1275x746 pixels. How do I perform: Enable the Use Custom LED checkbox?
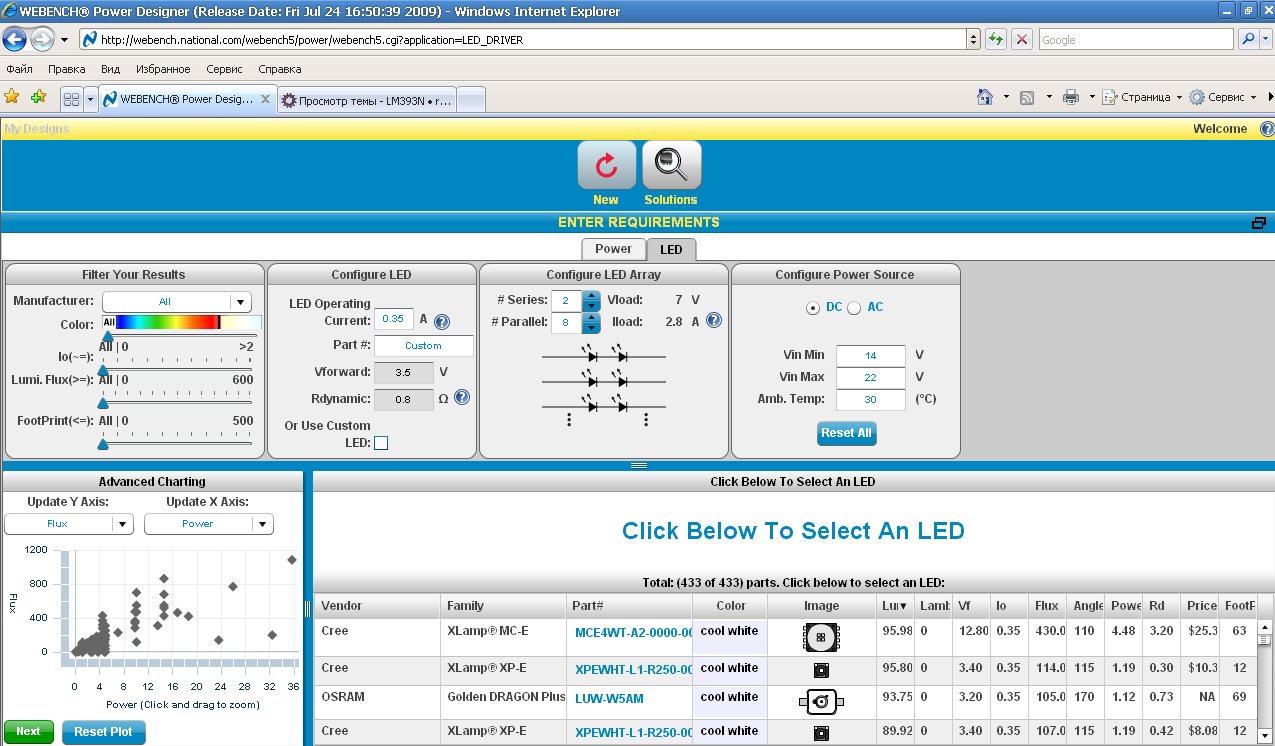[381, 443]
